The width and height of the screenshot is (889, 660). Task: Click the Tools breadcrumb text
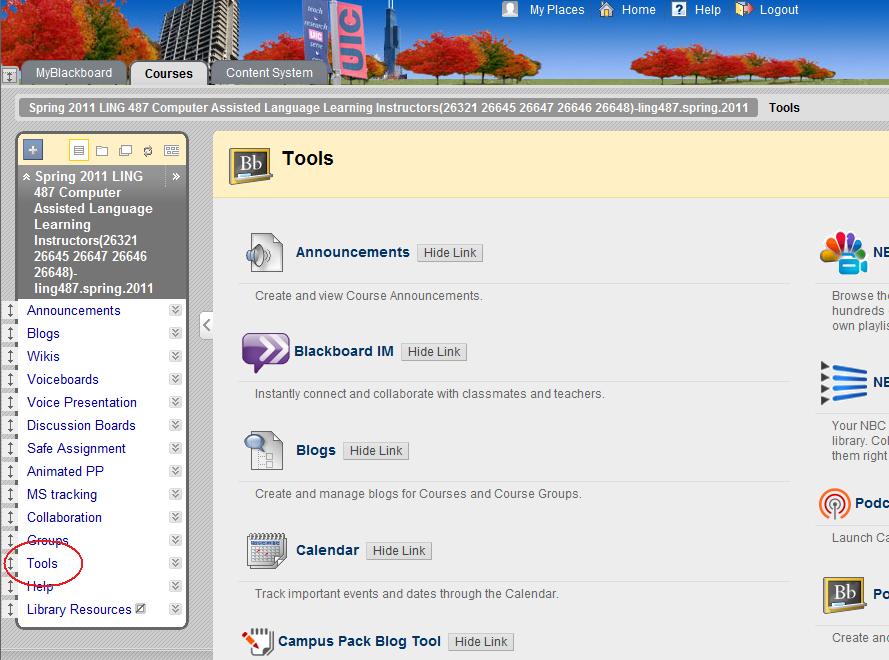coord(784,108)
